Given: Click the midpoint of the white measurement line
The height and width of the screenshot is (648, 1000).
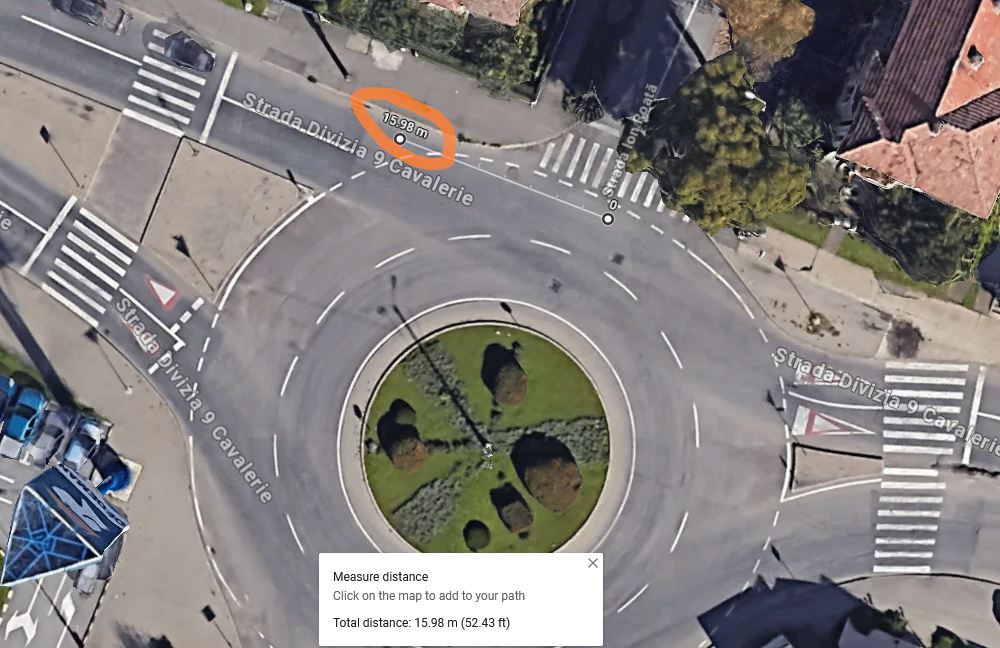Looking at the screenshot, I should tap(504, 179).
